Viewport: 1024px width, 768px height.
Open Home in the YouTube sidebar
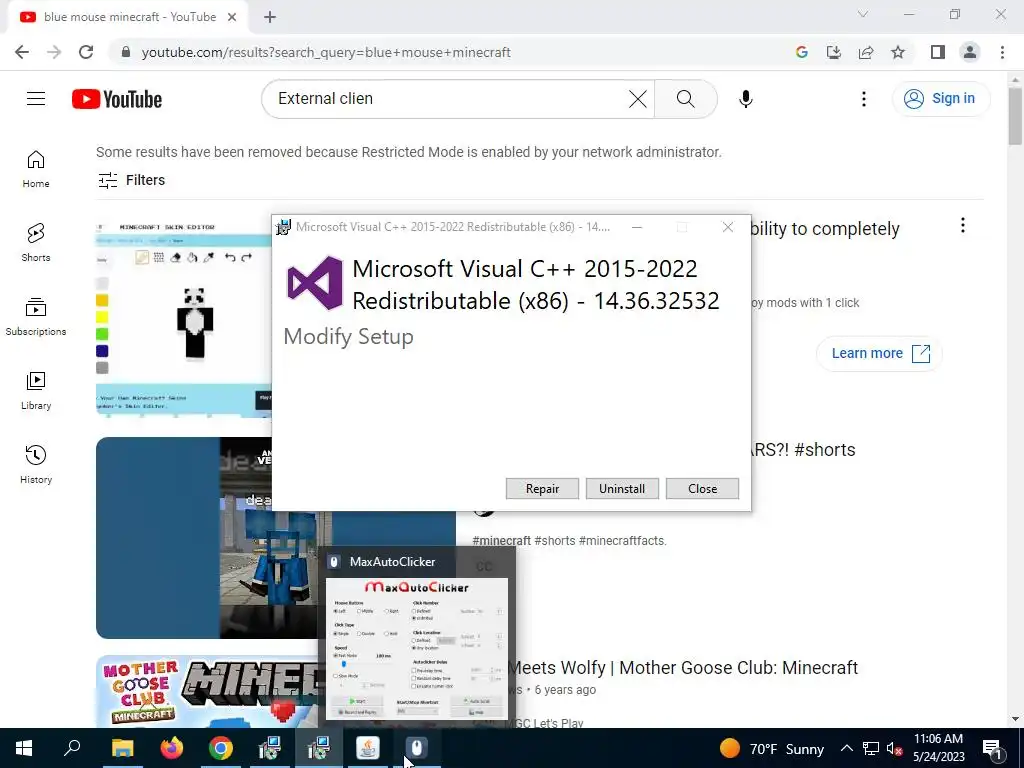tap(36, 169)
